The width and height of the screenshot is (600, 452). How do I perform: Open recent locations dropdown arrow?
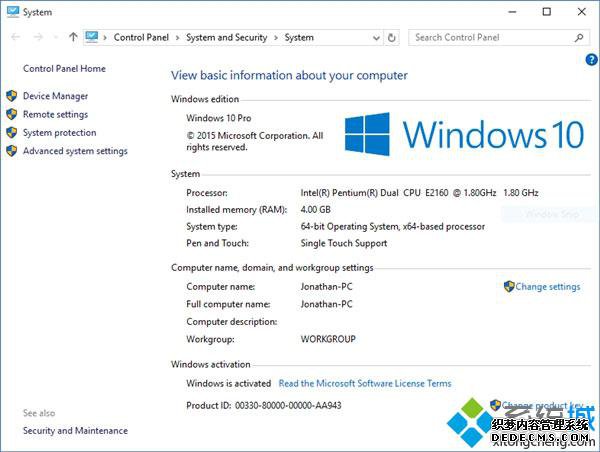click(x=56, y=37)
